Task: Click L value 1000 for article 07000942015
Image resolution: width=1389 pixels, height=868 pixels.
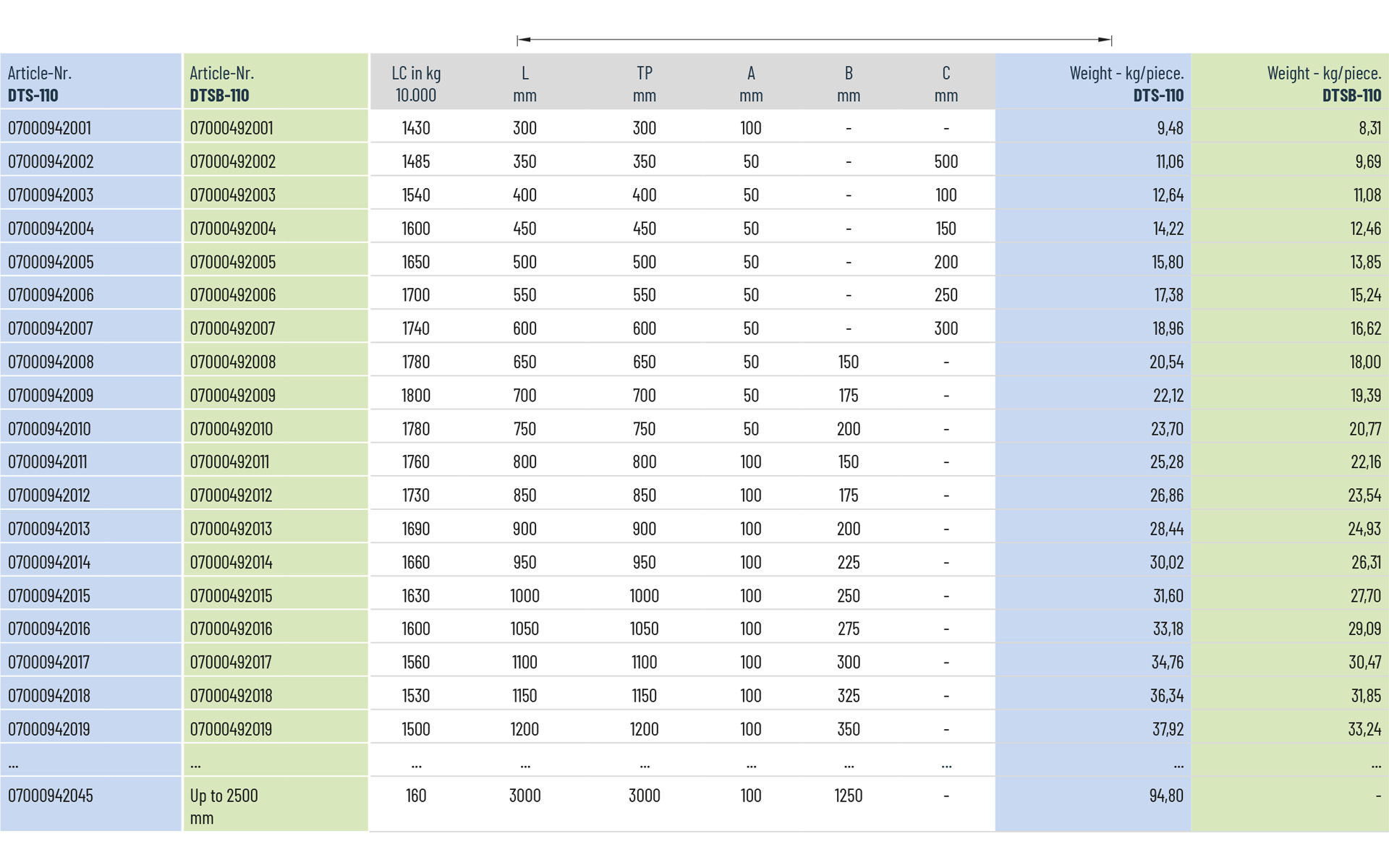Action: pos(524,596)
